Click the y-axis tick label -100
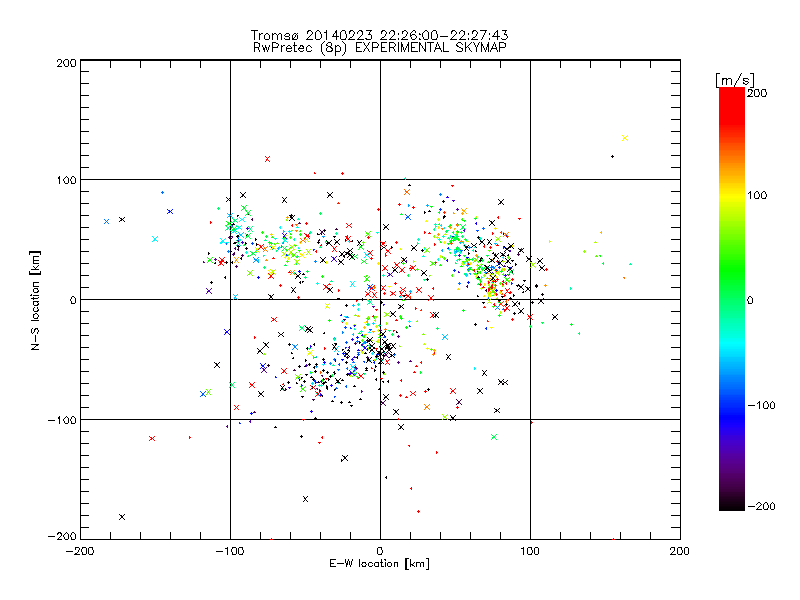The width and height of the screenshot is (800, 600). [x=62, y=420]
